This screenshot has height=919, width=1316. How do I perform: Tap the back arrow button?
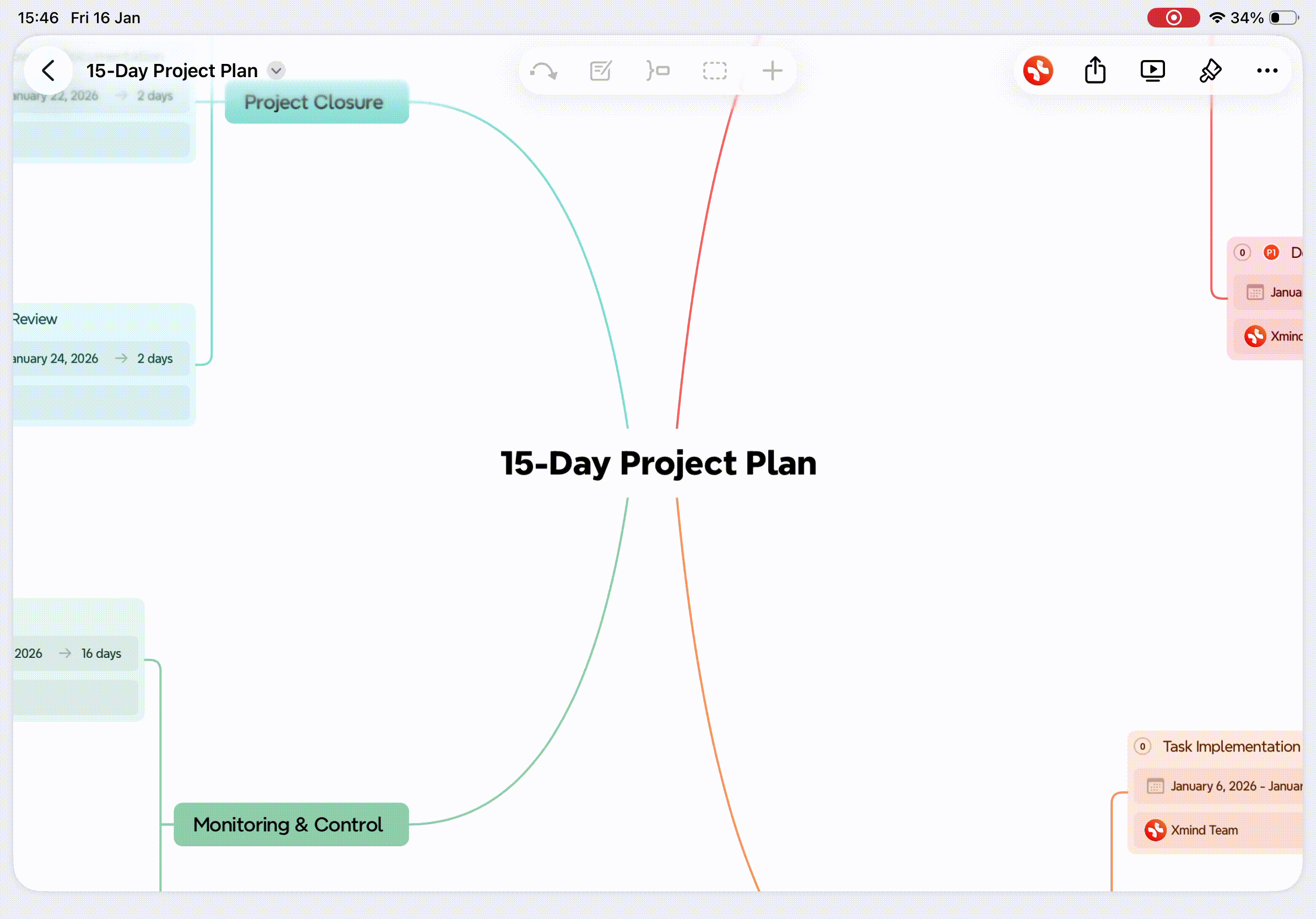pyautogui.click(x=48, y=71)
